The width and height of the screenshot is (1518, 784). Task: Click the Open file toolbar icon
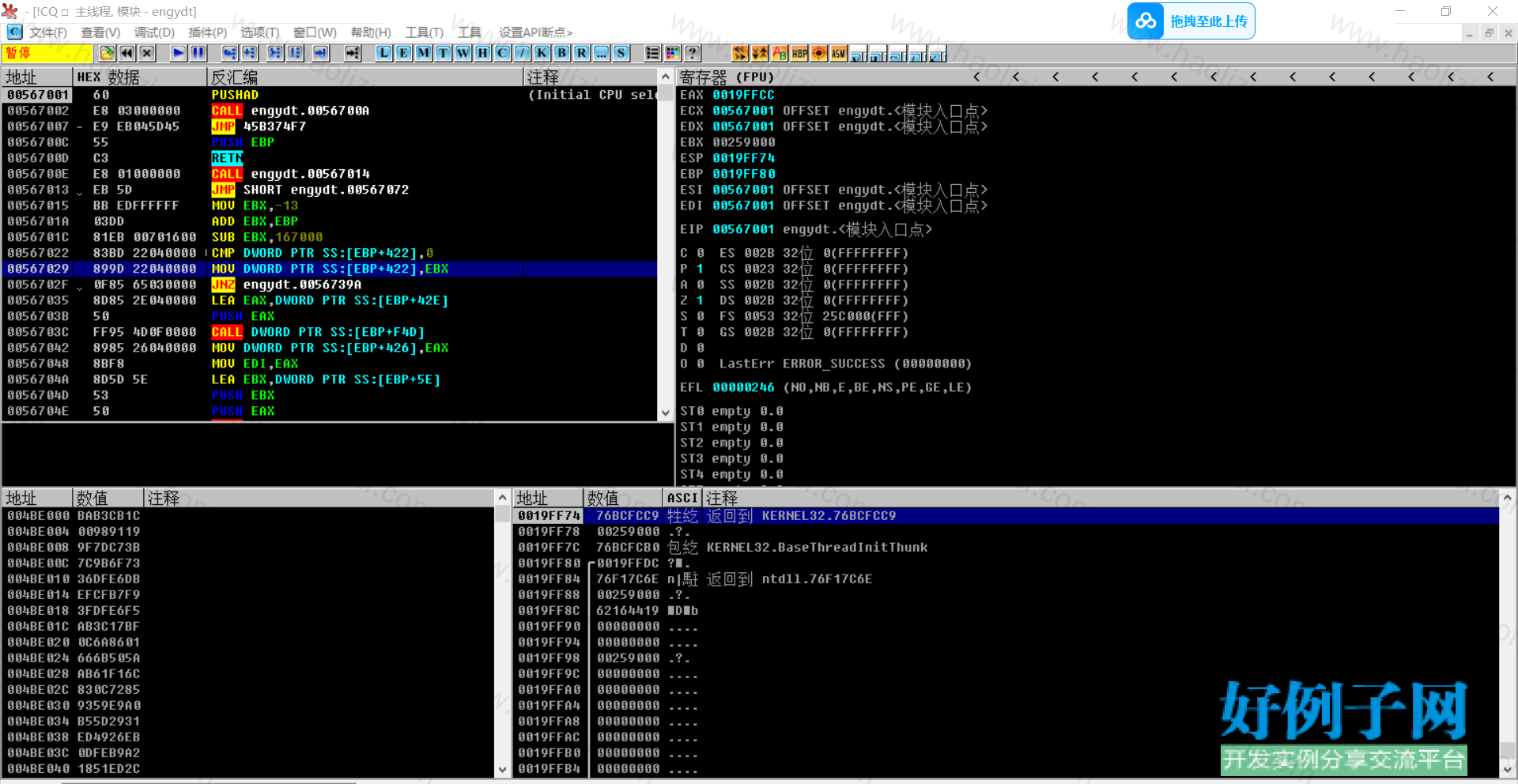point(108,53)
